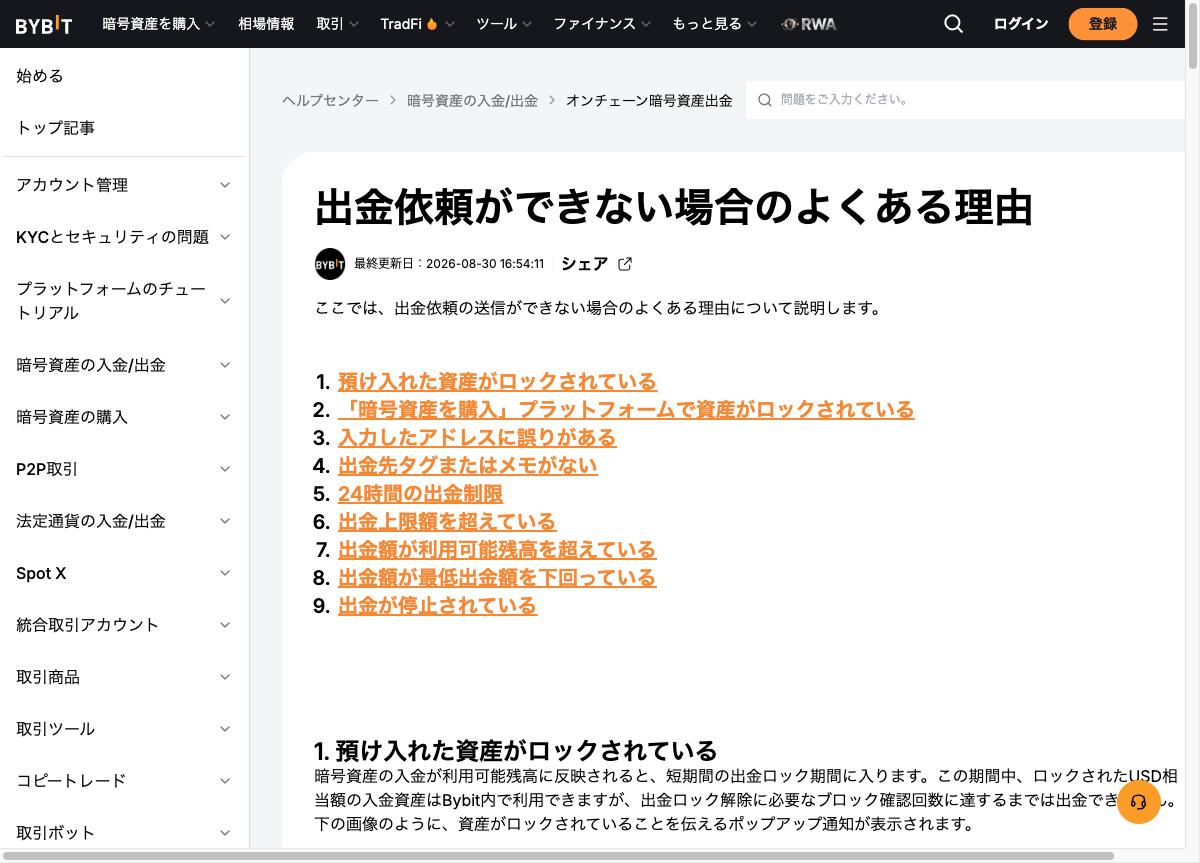The height and width of the screenshot is (863, 1200).
Task: Jump to 24時間の出金制限 link
Action: point(420,494)
